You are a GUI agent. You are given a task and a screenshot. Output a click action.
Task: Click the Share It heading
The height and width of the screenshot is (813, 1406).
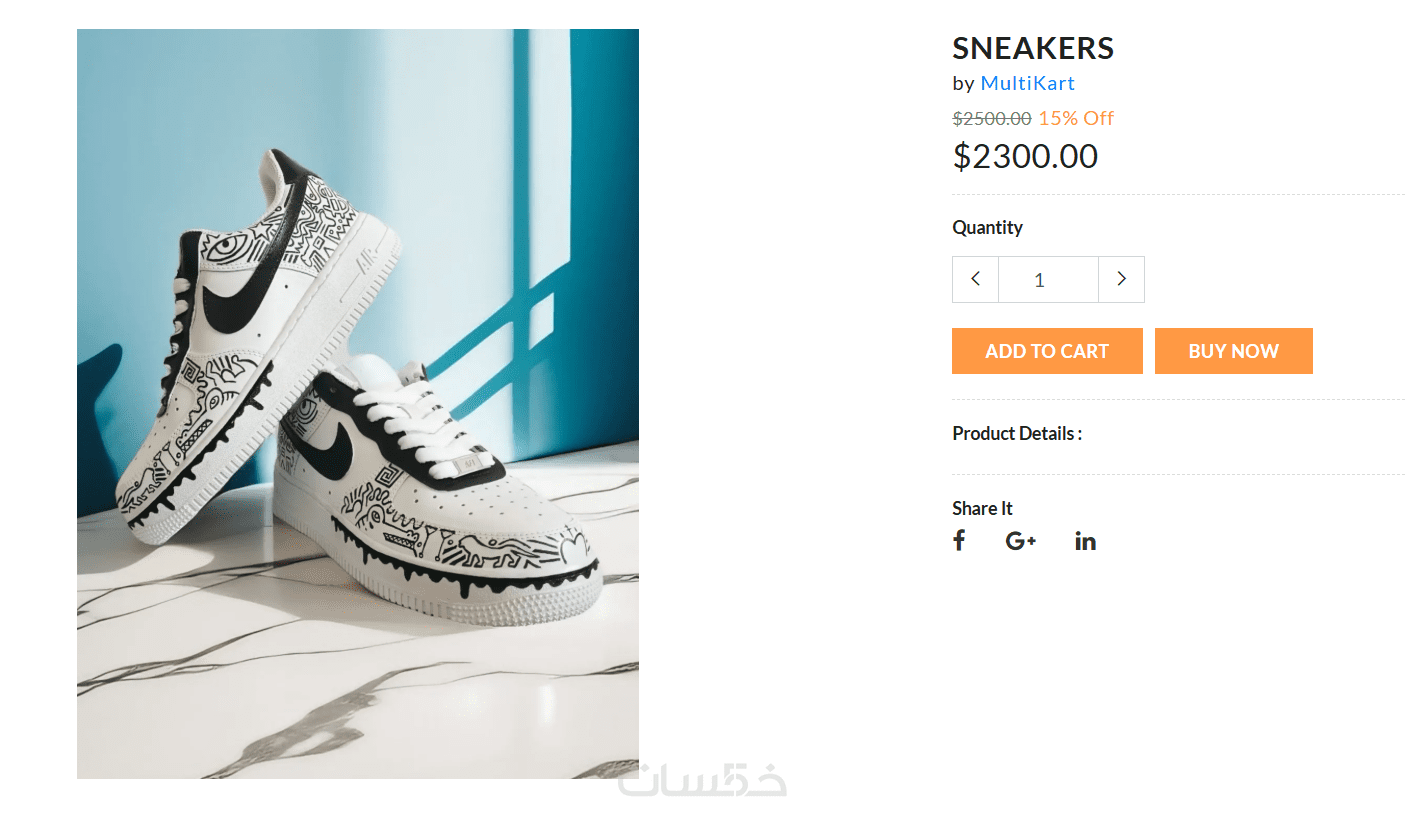[x=982, y=508]
